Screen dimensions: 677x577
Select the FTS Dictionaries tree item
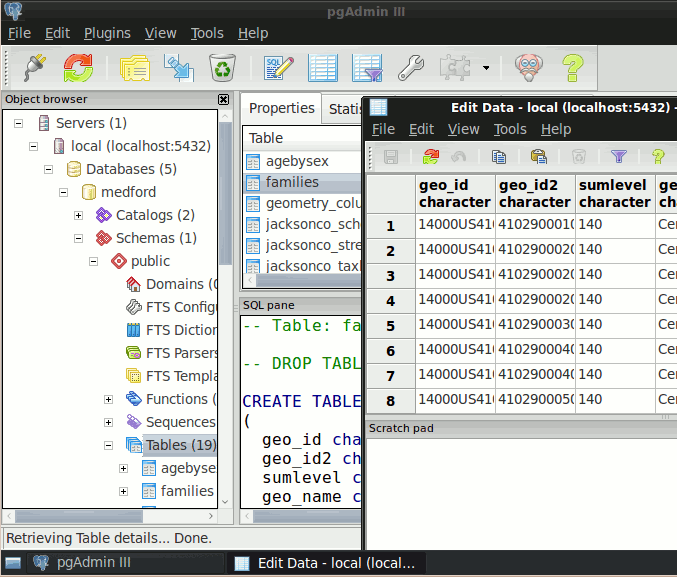click(181, 330)
